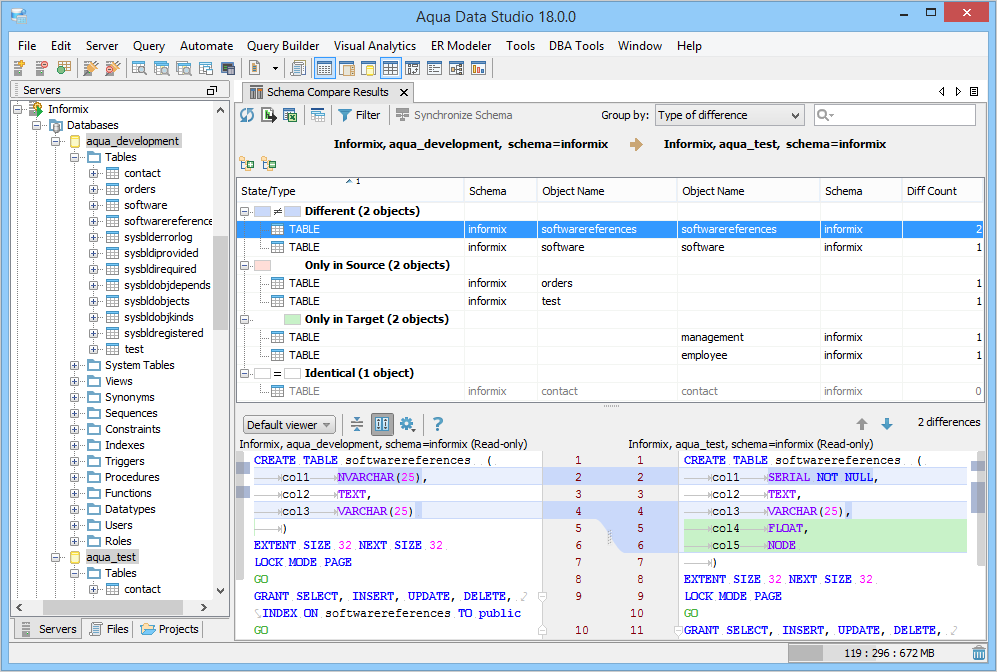The width and height of the screenshot is (997, 672).
Task: Toggle the second highlighted table grid button
Action: click(390, 68)
